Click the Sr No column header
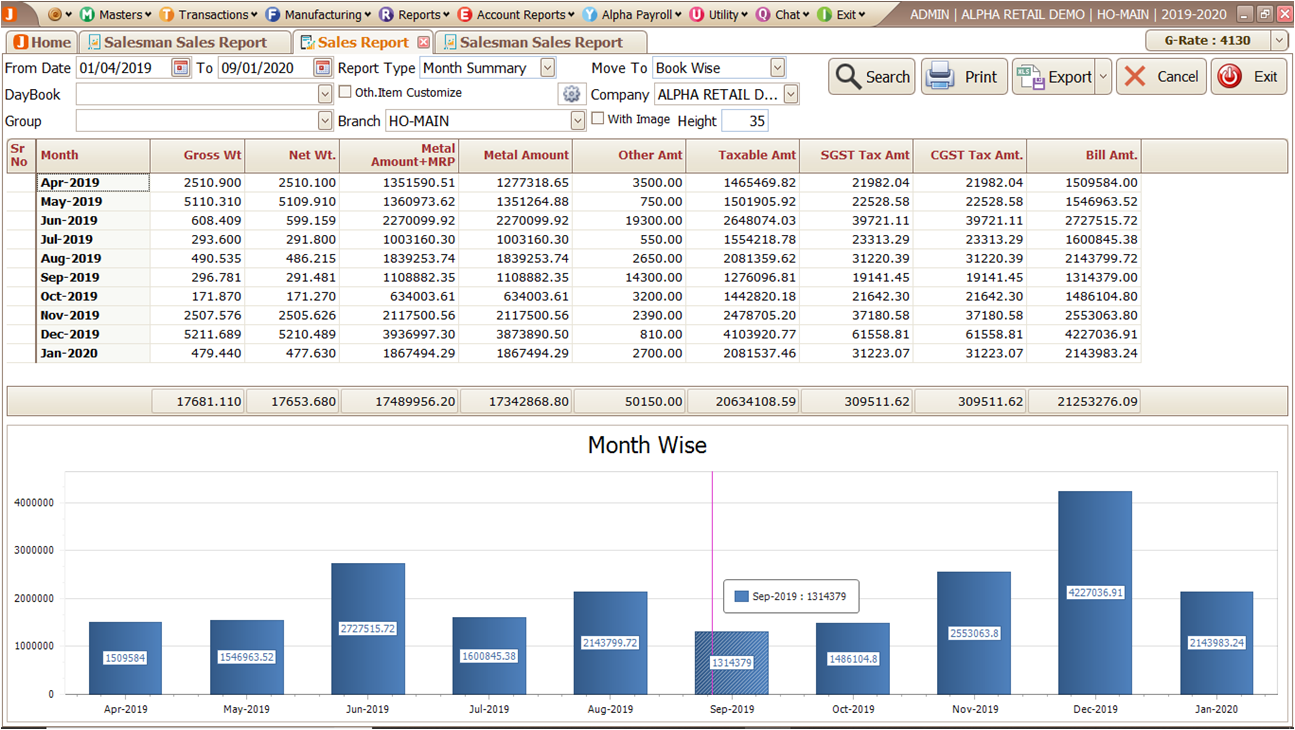1295x730 pixels. tap(20, 155)
